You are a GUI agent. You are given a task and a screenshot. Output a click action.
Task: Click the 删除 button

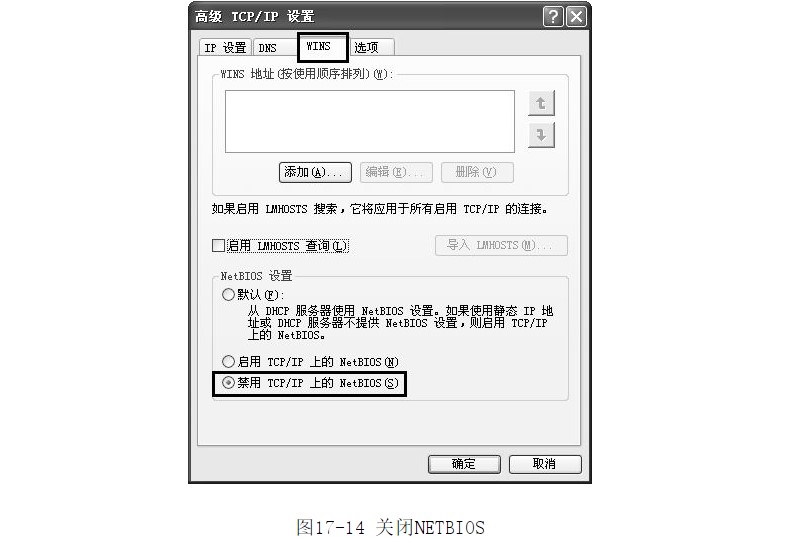pyautogui.click(x=477, y=173)
